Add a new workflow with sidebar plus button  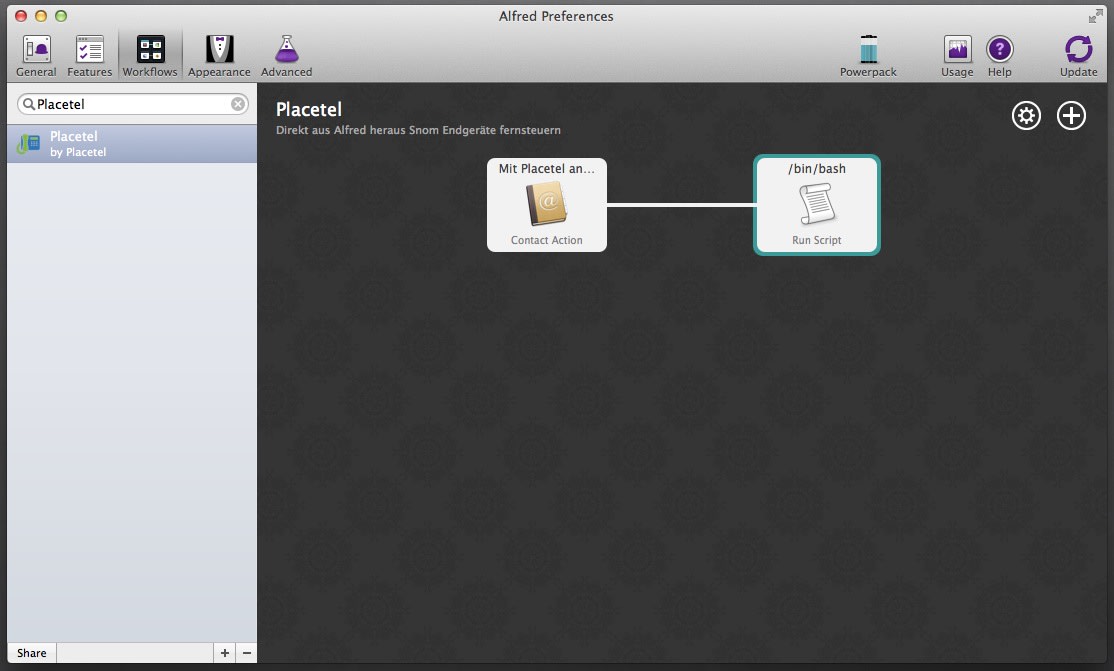pyautogui.click(x=225, y=653)
